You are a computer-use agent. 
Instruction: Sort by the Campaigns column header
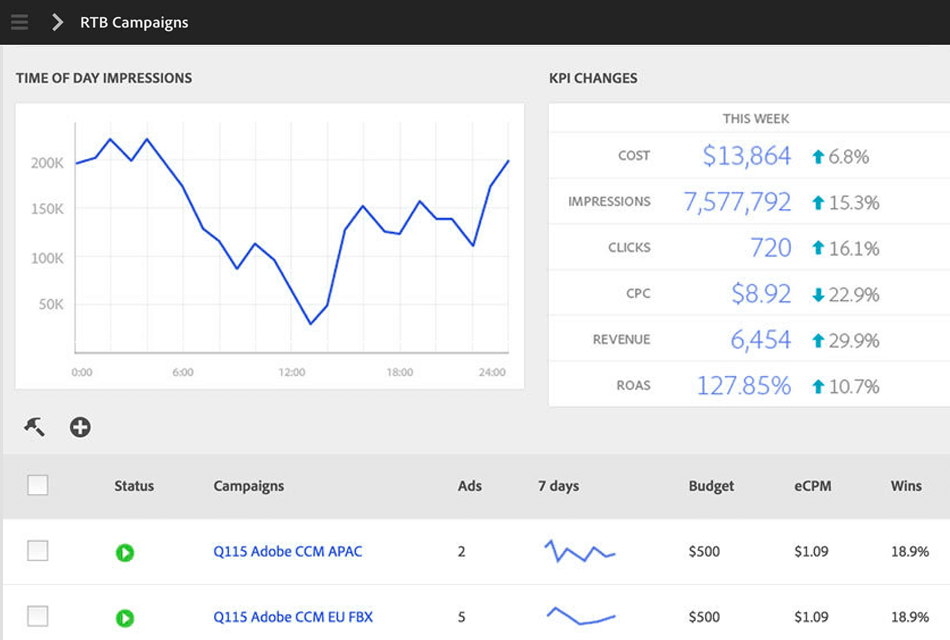(248, 486)
